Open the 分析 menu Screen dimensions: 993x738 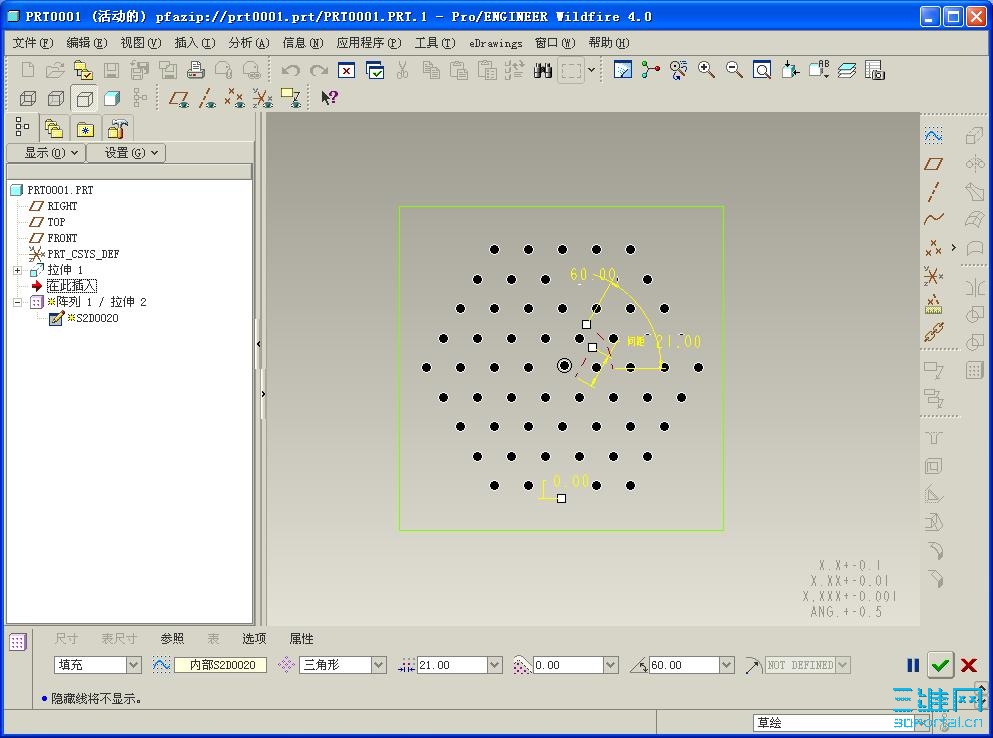[x=249, y=42]
